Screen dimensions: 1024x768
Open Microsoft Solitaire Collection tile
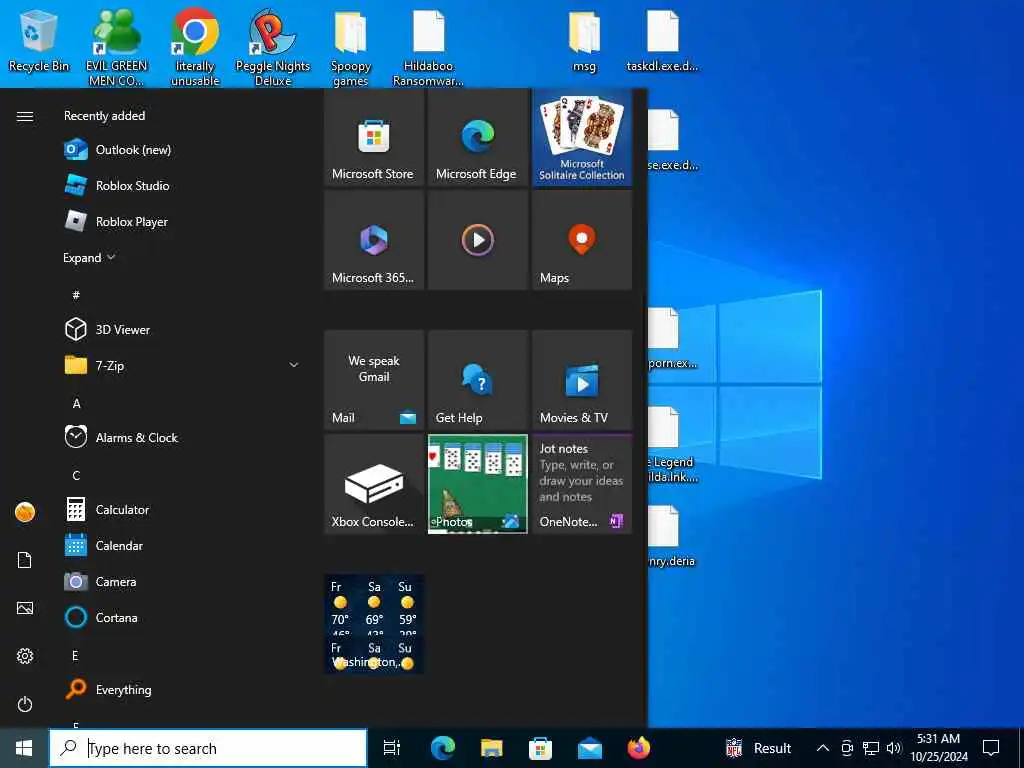point(582,138)
